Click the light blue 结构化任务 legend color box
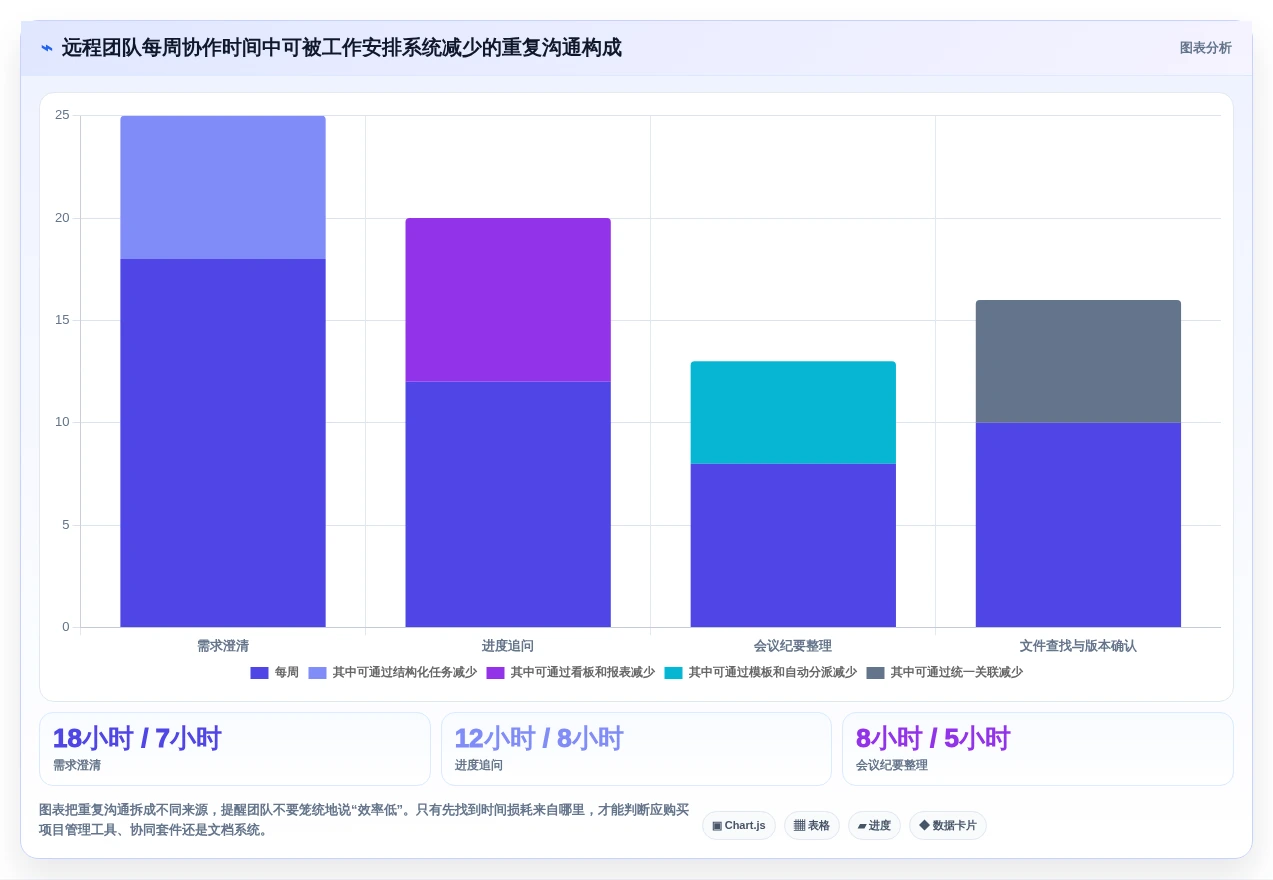1273x880 pixels. point(317,673)
